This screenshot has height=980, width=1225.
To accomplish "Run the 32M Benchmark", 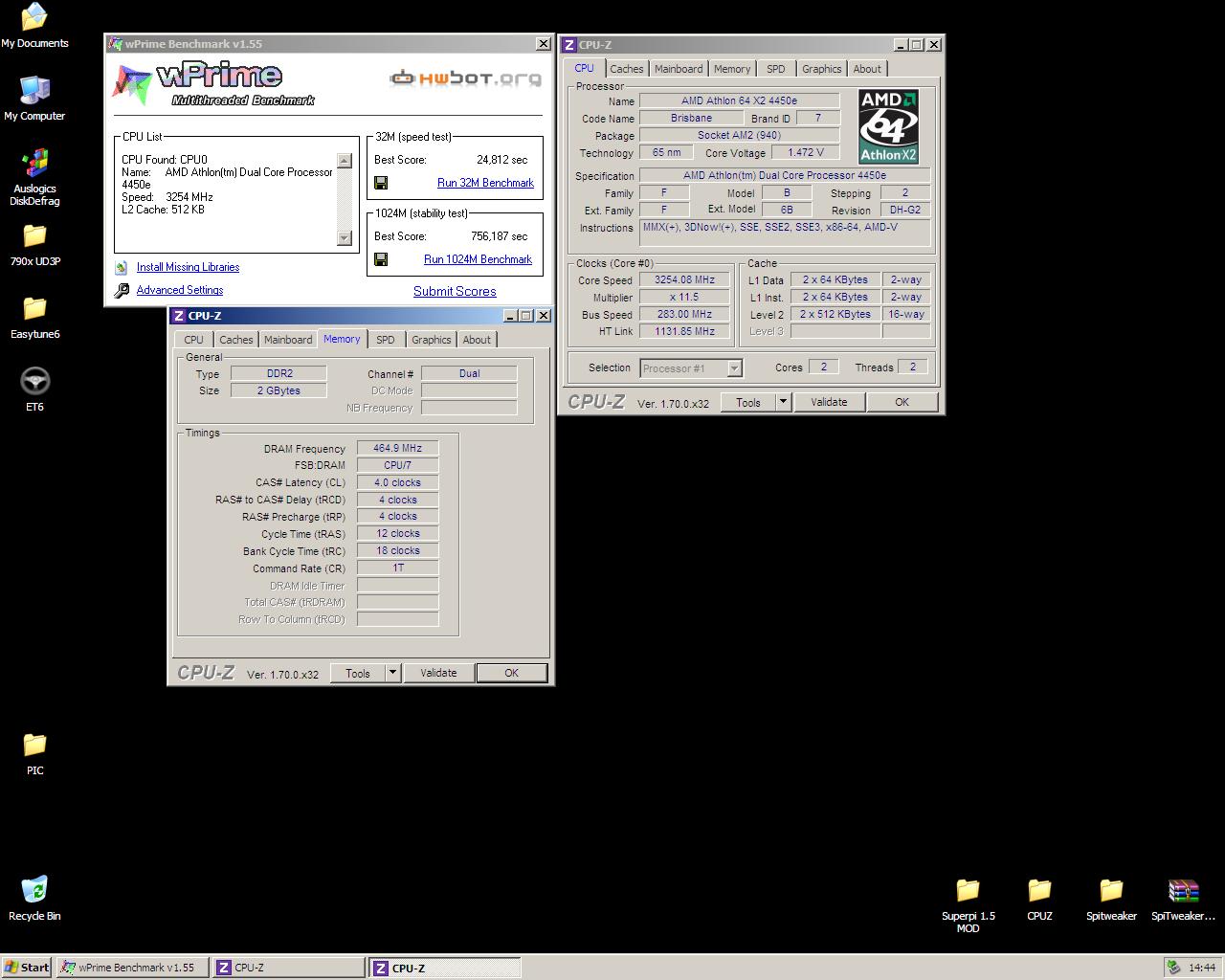I will tap(485, 183).
